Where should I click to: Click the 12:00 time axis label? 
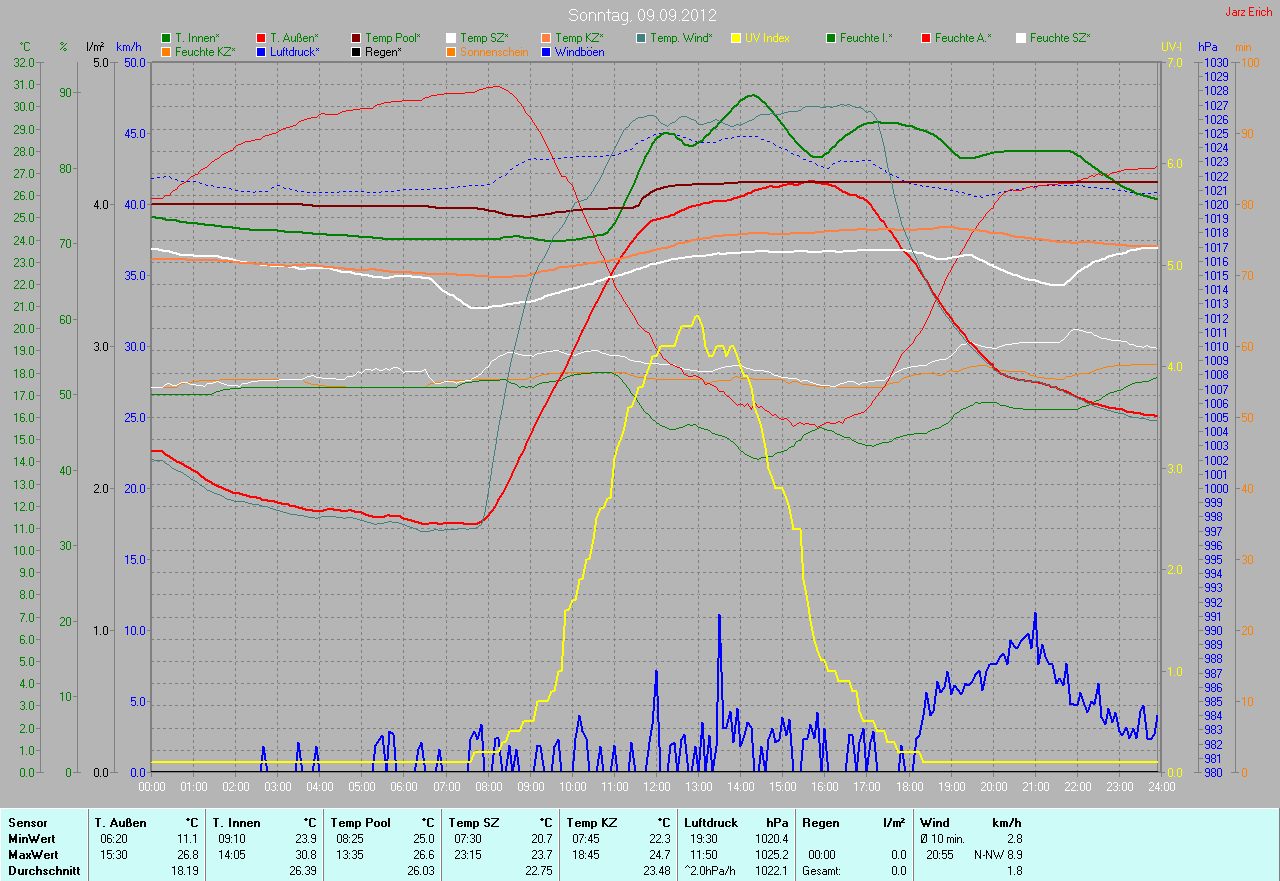pos(656,787)
